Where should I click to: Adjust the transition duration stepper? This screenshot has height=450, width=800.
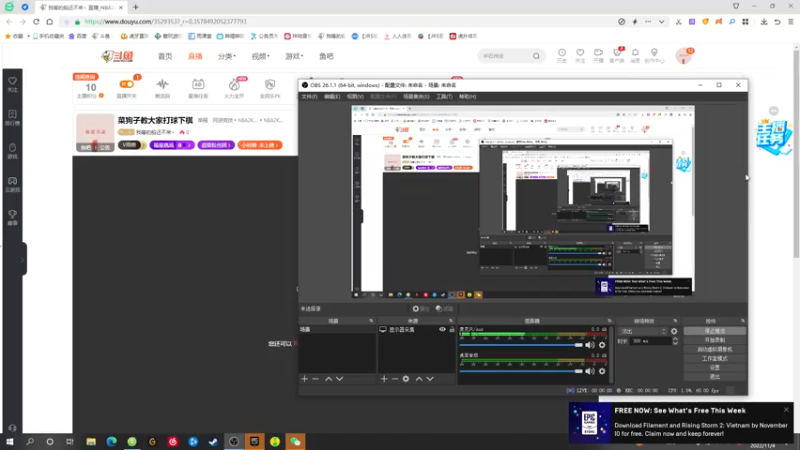pos(675,341)
